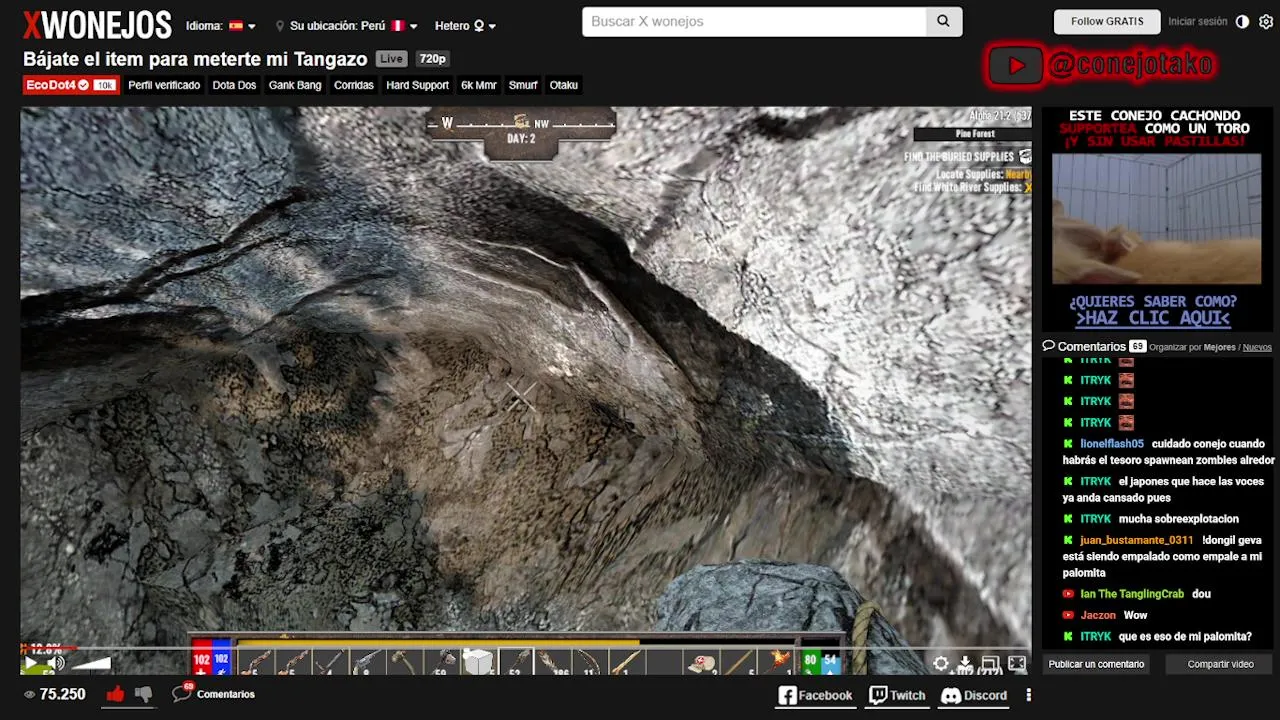Open the Twitch link
The width and height of the screenshot is (1280, 720).
click(x=898, y=695)
